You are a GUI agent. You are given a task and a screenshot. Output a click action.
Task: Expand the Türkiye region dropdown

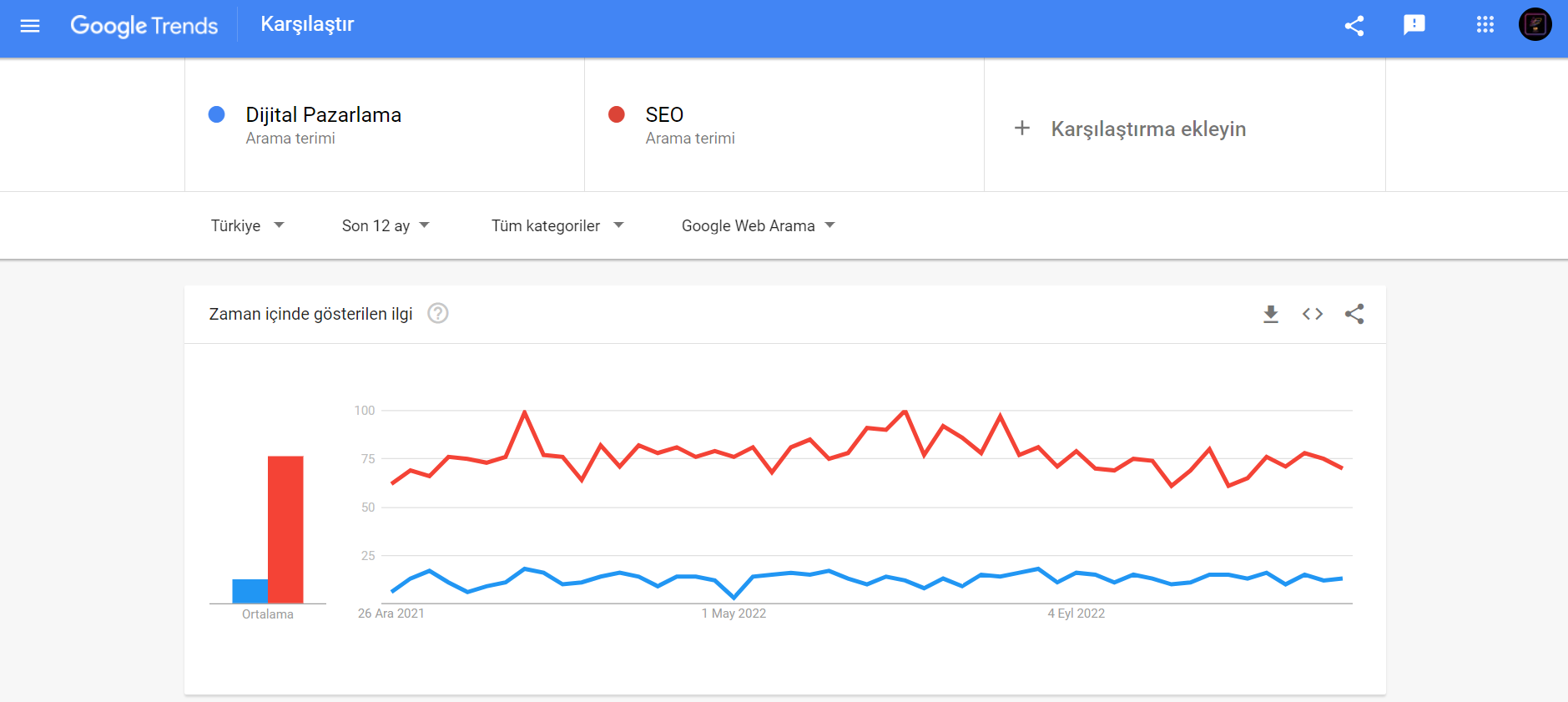247,225
